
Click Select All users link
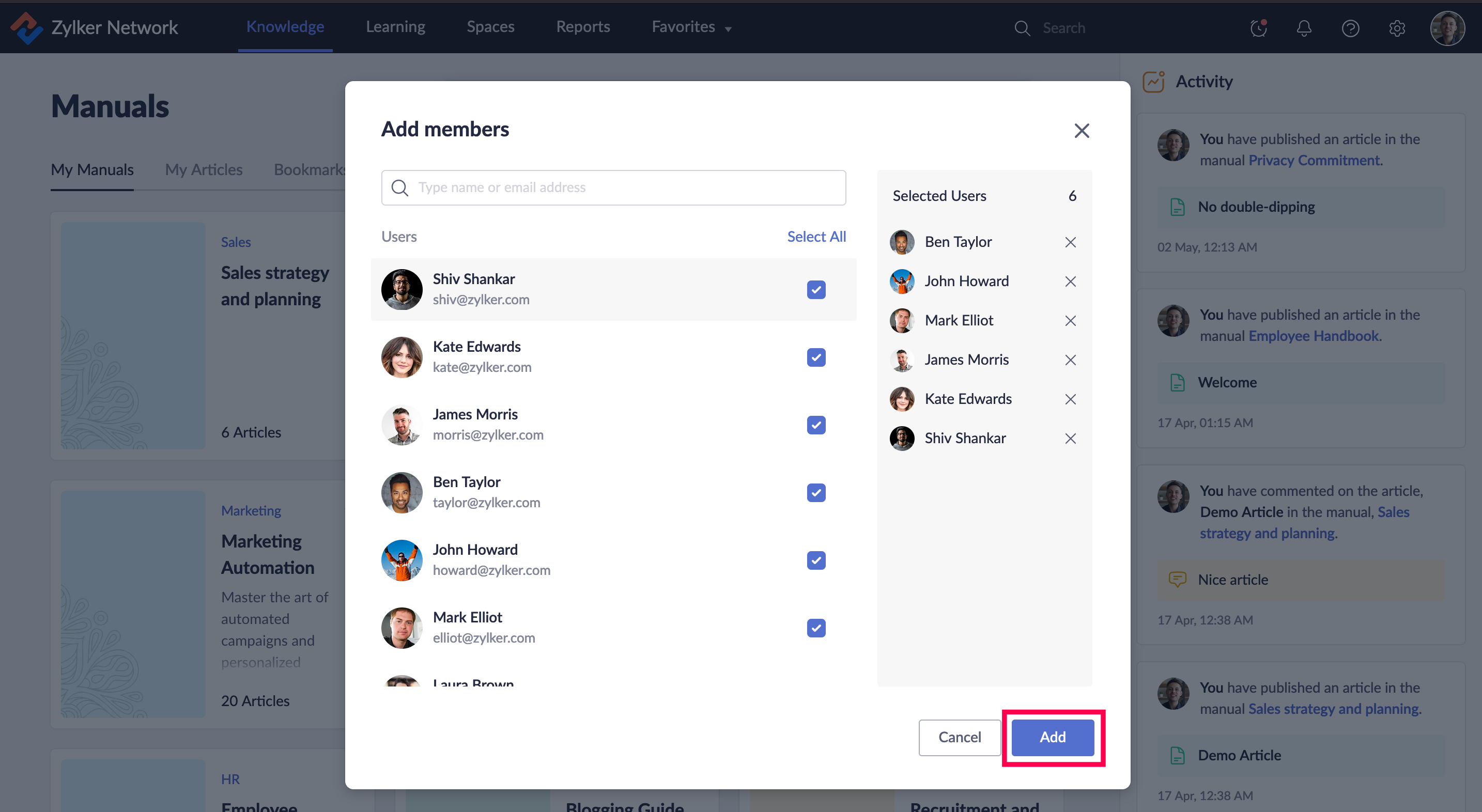click(x=816, y=237)
